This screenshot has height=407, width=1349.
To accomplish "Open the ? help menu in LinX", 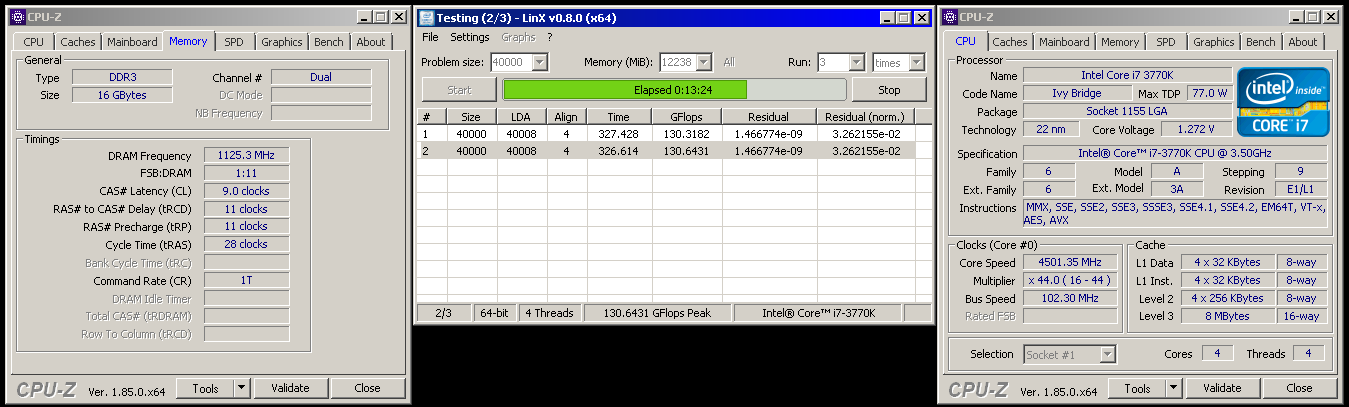I will click(x=550, y=37).
